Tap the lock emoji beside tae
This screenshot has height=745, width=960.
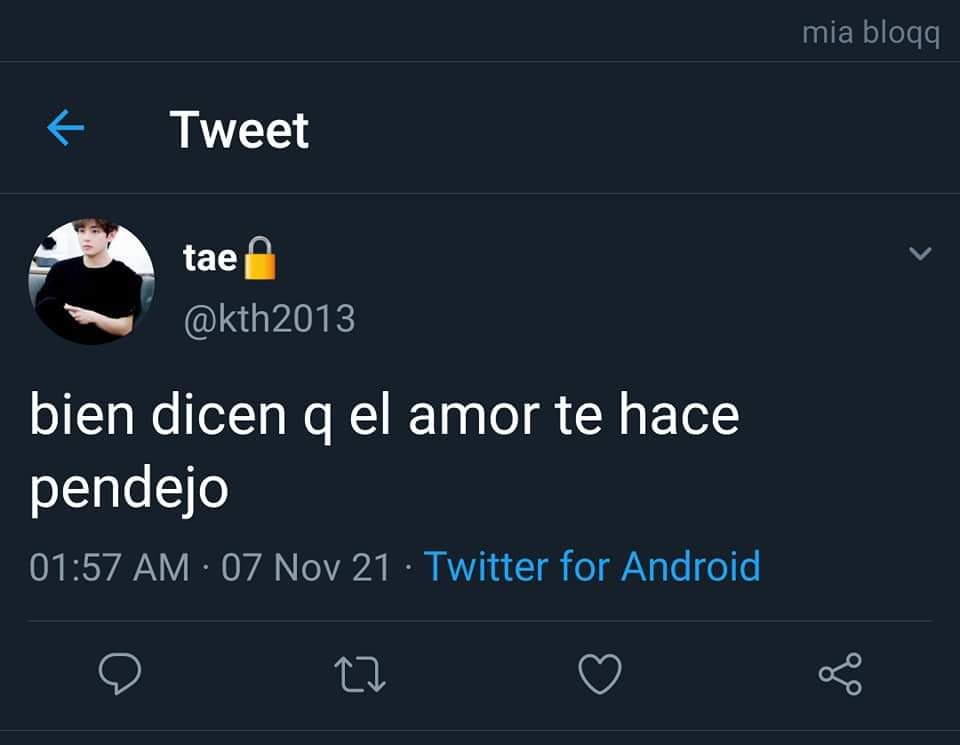(260, 258)
